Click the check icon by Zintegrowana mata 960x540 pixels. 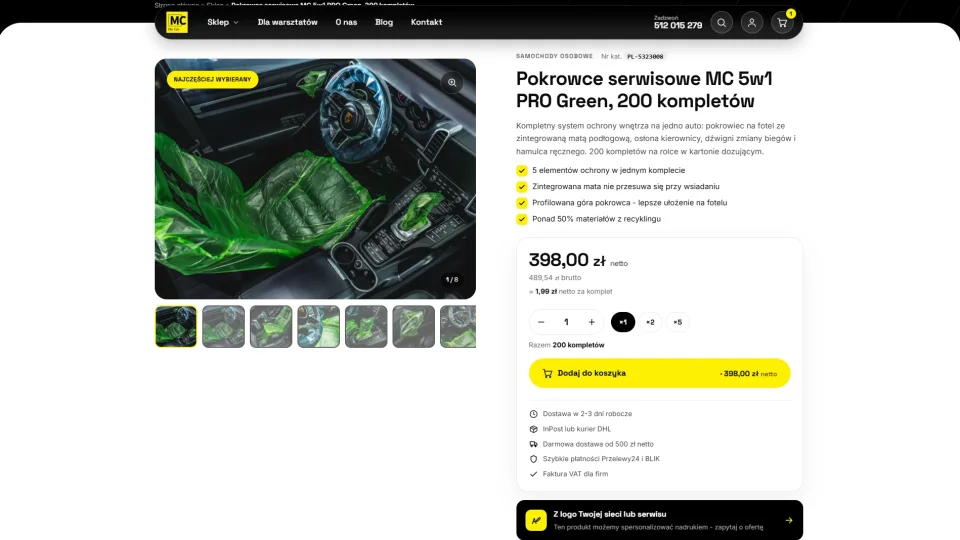coord(522,187)
